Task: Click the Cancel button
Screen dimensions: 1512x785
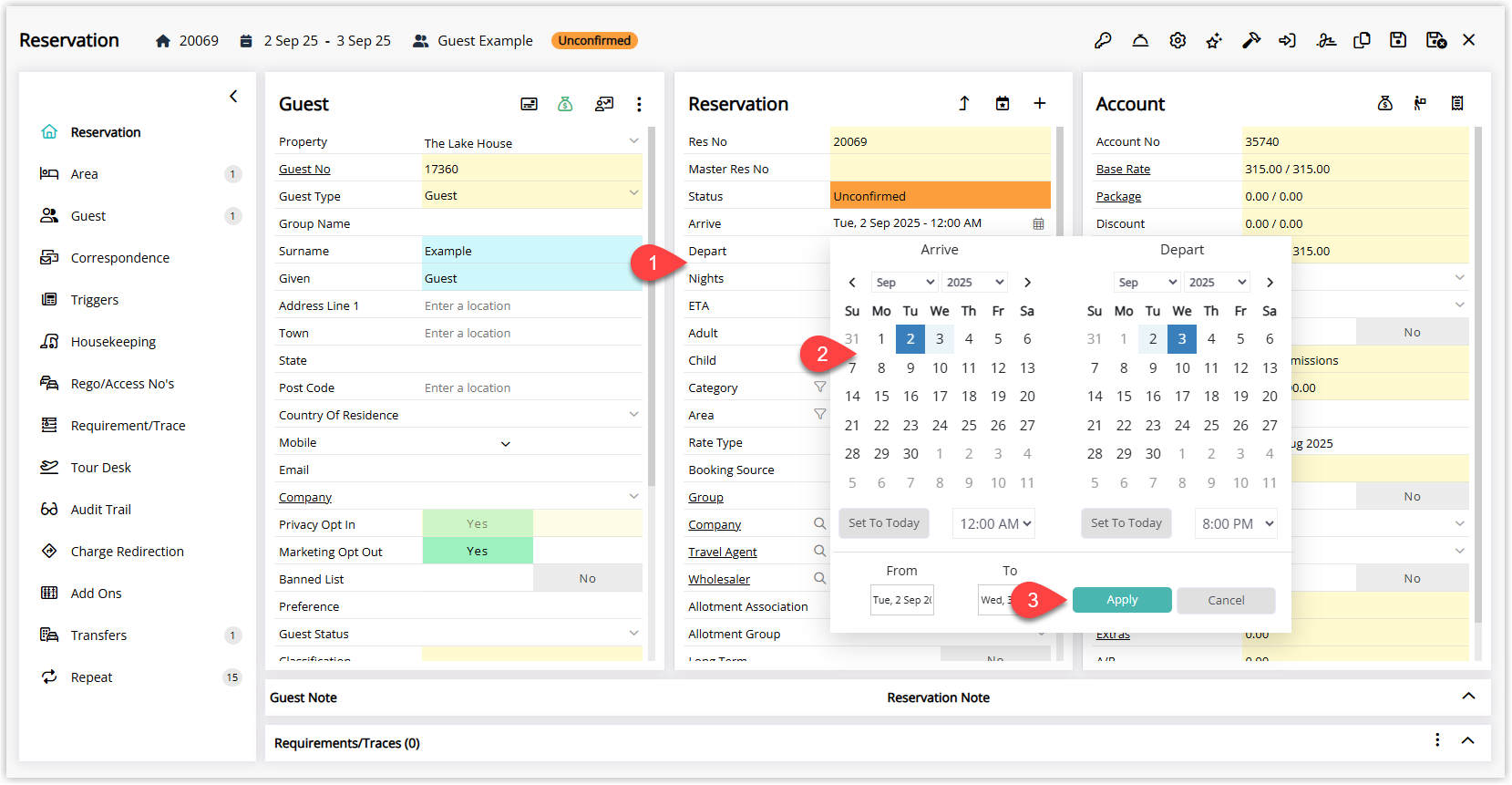Action: point(1226,600)
